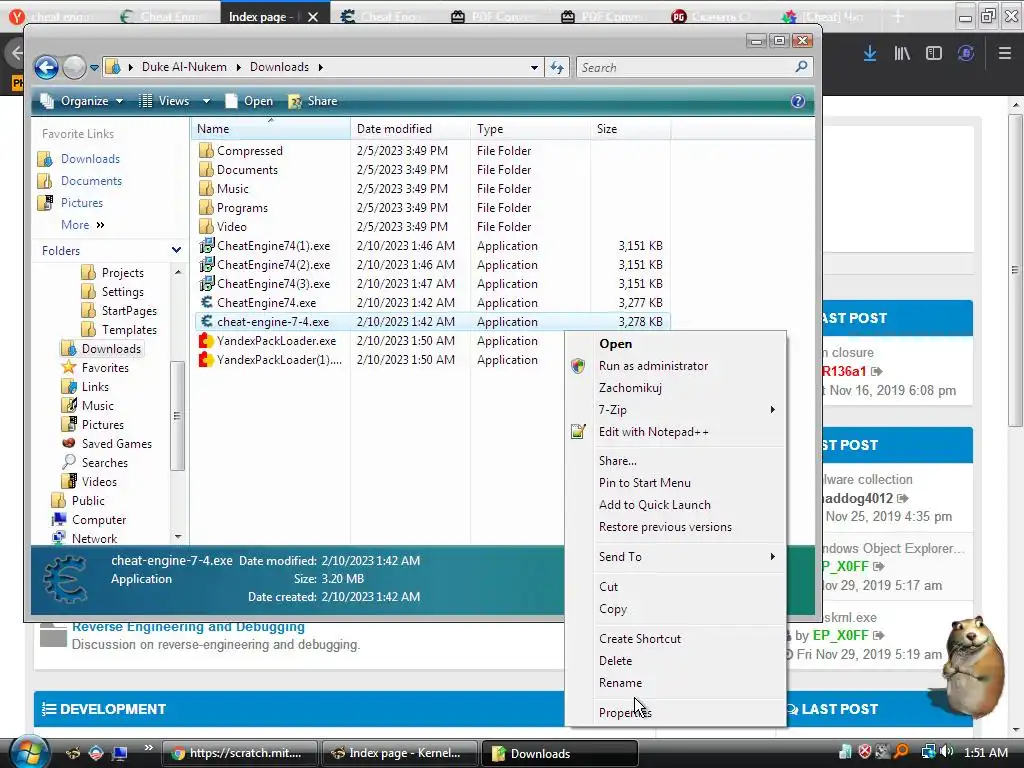
Task: Choose Run as administrator
Action: click(x=675, y=366)
